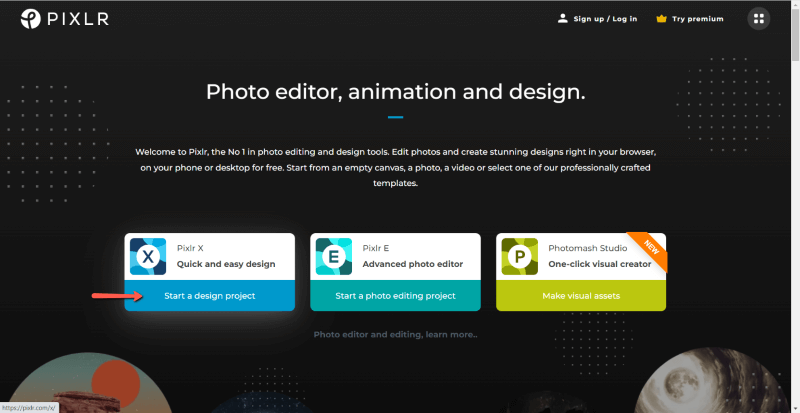The width and height of the screenshot is (800, 413).
Task: Click the page heading 'Photo editor, animation and design.'
Action: click(395, 92)
